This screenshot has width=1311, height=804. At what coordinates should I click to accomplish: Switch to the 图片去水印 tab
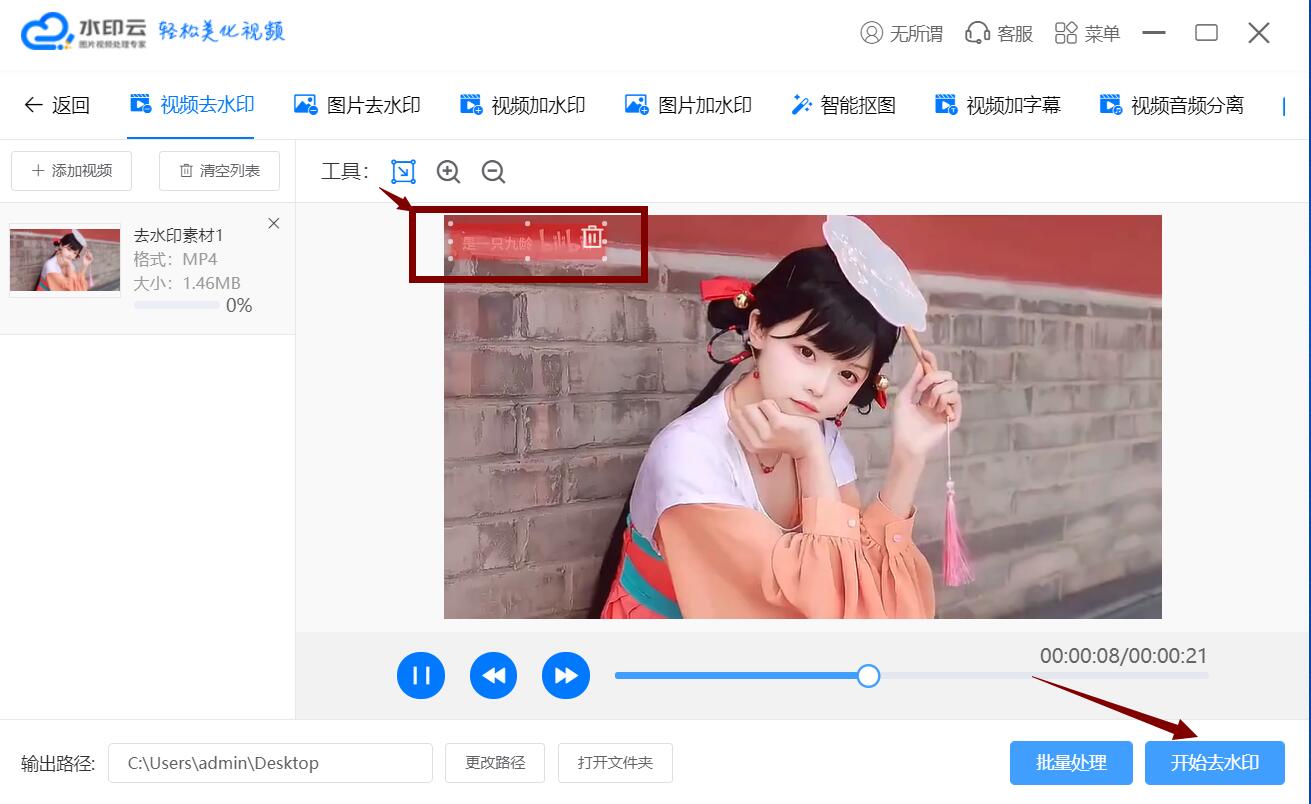(x=357, y=104)
